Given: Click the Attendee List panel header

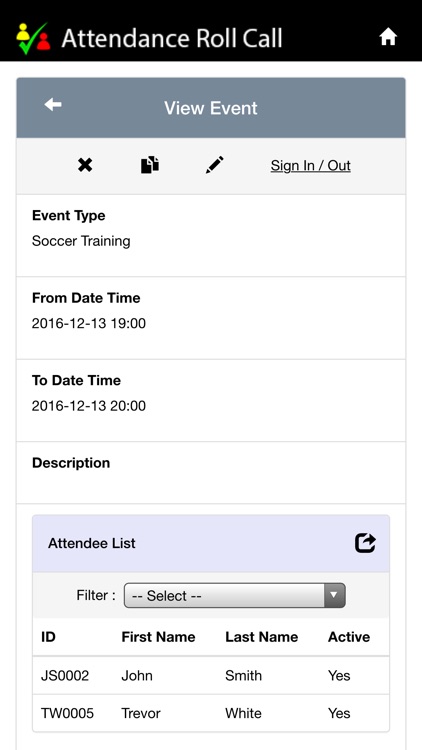Looking at the screenshot, I should pos(211,543).
